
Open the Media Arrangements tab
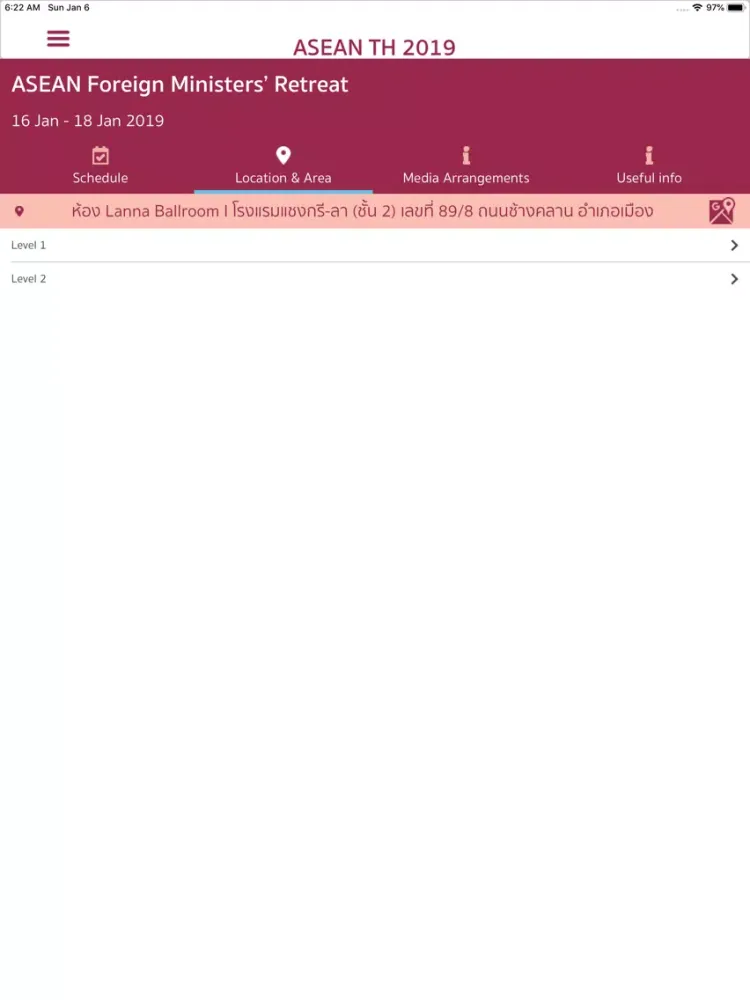[x=466, y=166]
